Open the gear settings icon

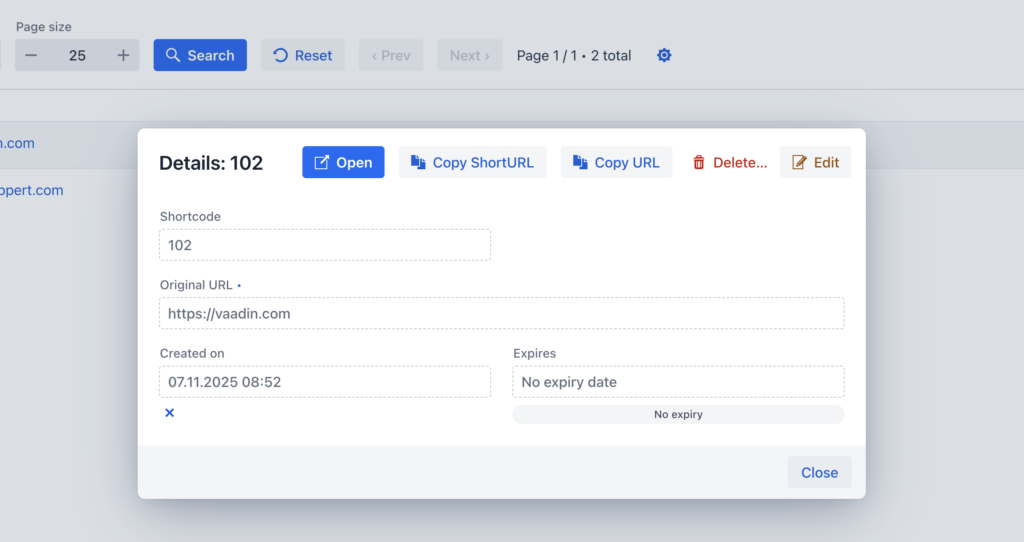pos(664,55)
